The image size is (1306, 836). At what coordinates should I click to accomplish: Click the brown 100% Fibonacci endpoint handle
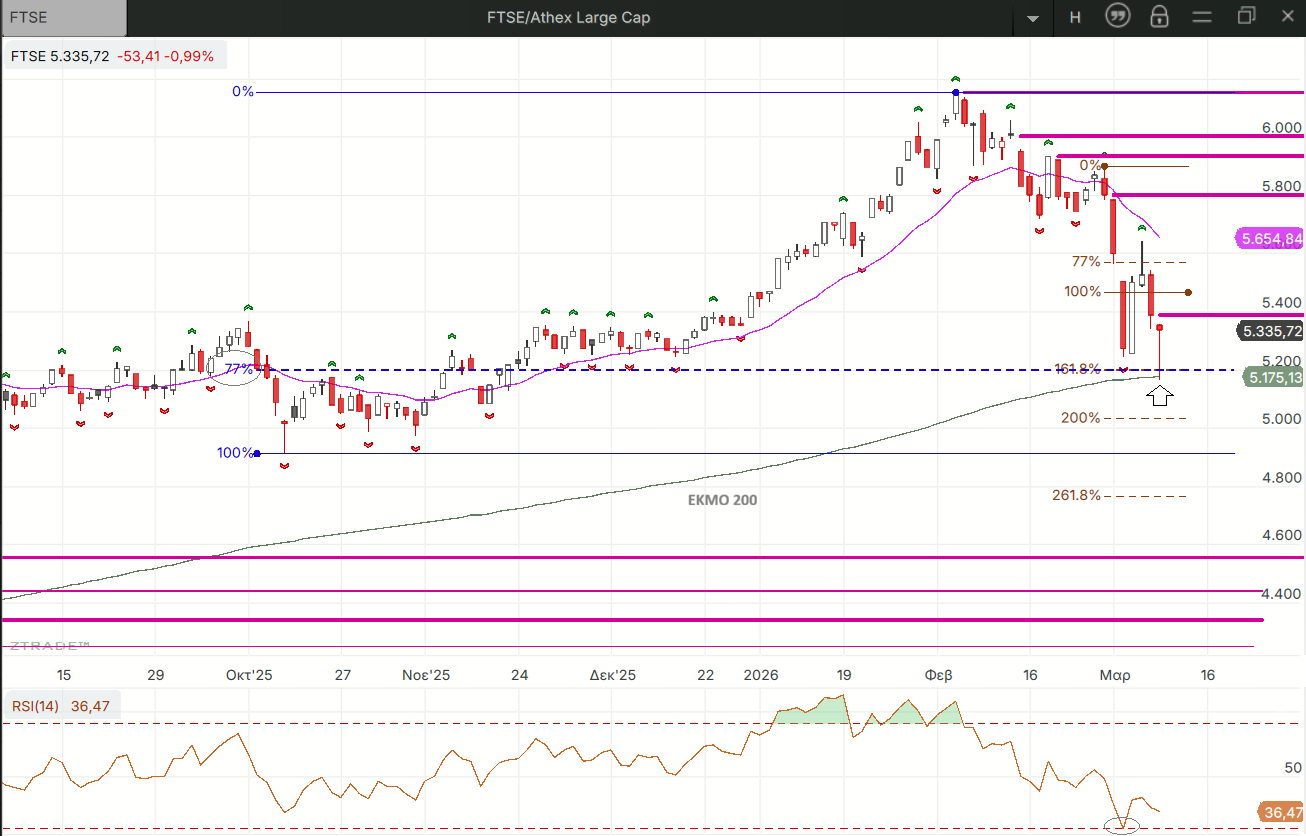click(1188, 292)
